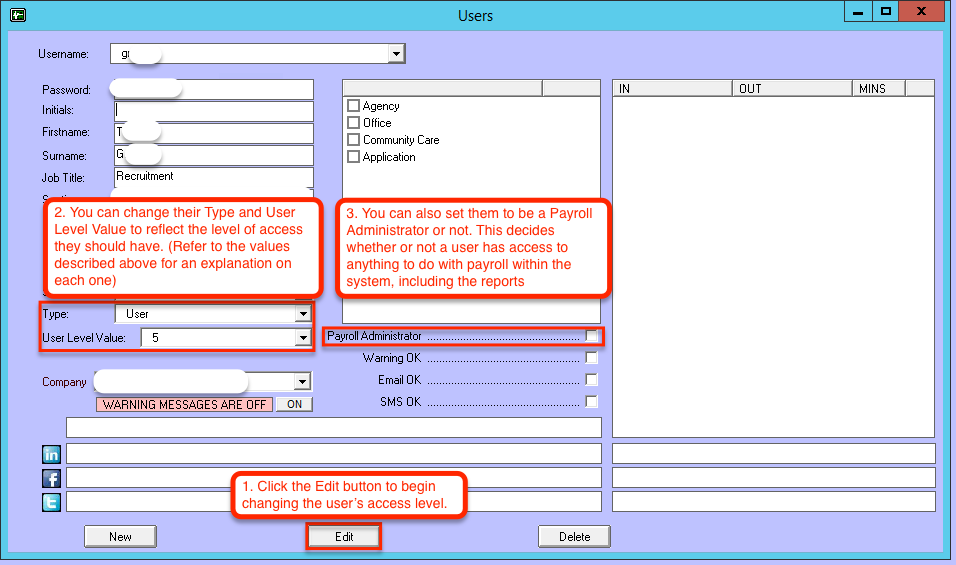Open the User Level Value dropdown
This screenshot has width=956, height=565.
click(x=303, y=338)
